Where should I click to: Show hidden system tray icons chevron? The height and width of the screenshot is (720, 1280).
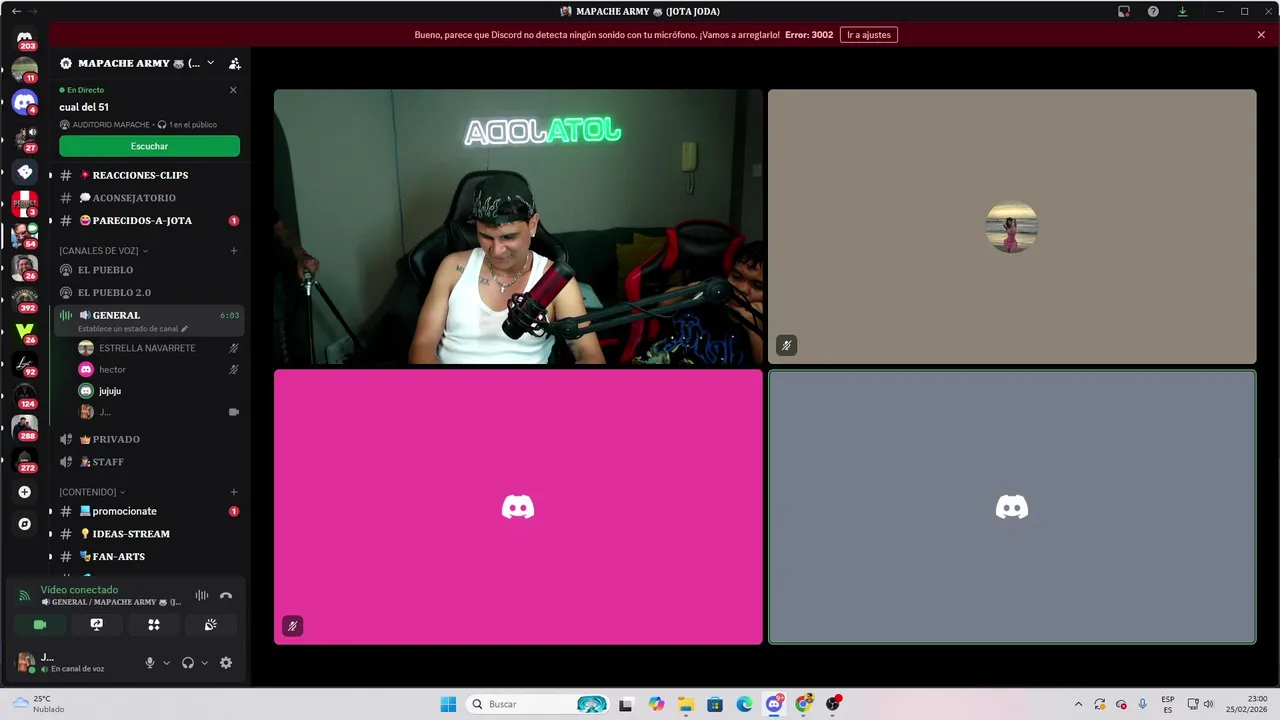pos(1078,704)
